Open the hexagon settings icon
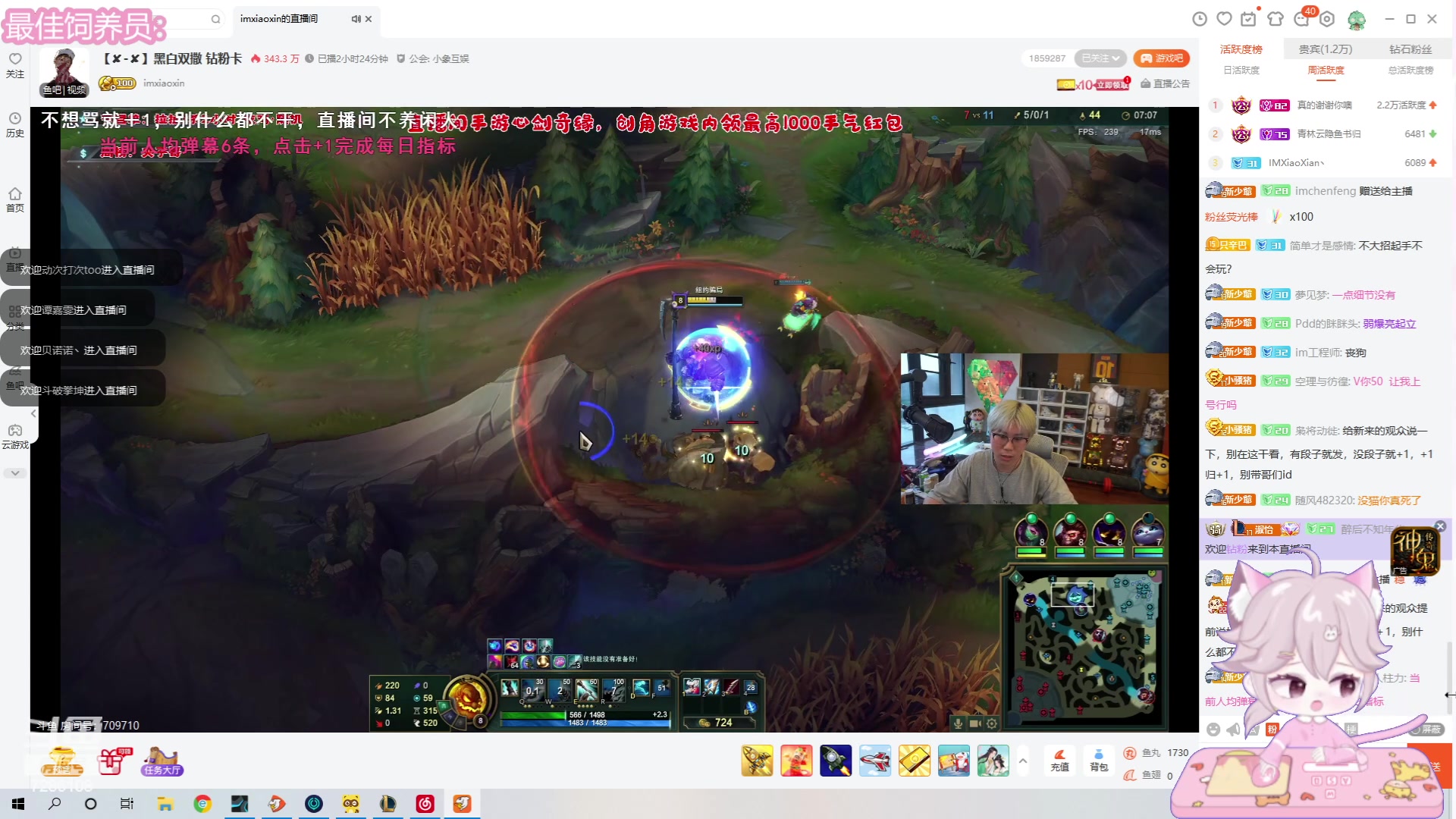 (1327, 19)
